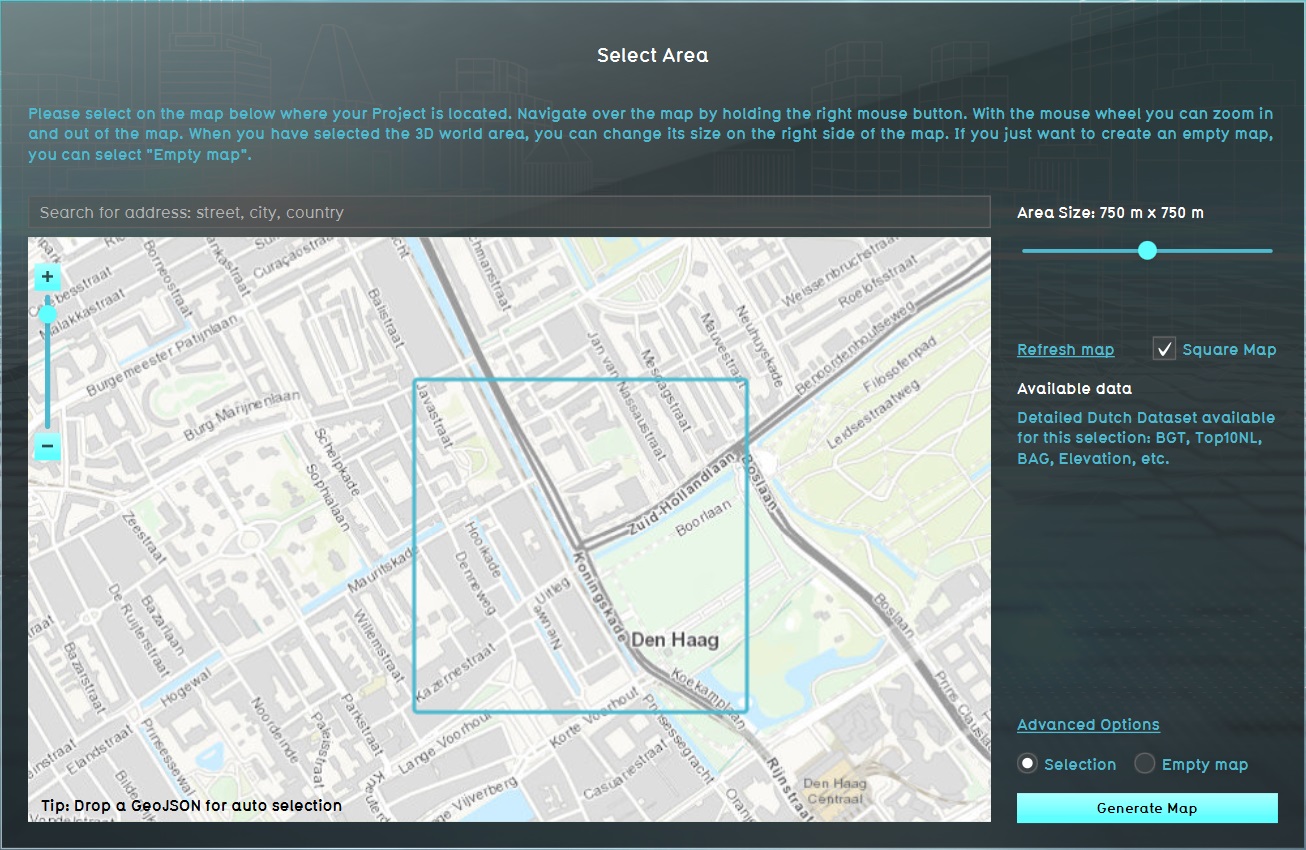Select the Selection radio button
Viewport: 1306px width, 850px height.
pos(1027,764)
